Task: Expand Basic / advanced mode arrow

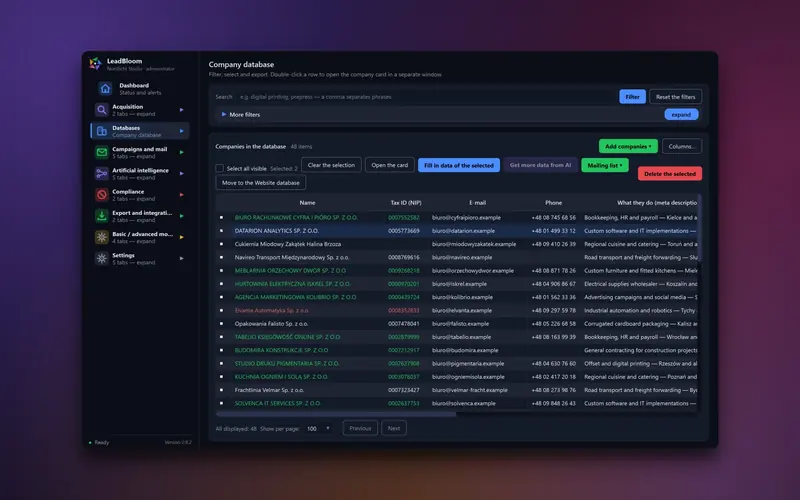Action: [x=182, y=237]
